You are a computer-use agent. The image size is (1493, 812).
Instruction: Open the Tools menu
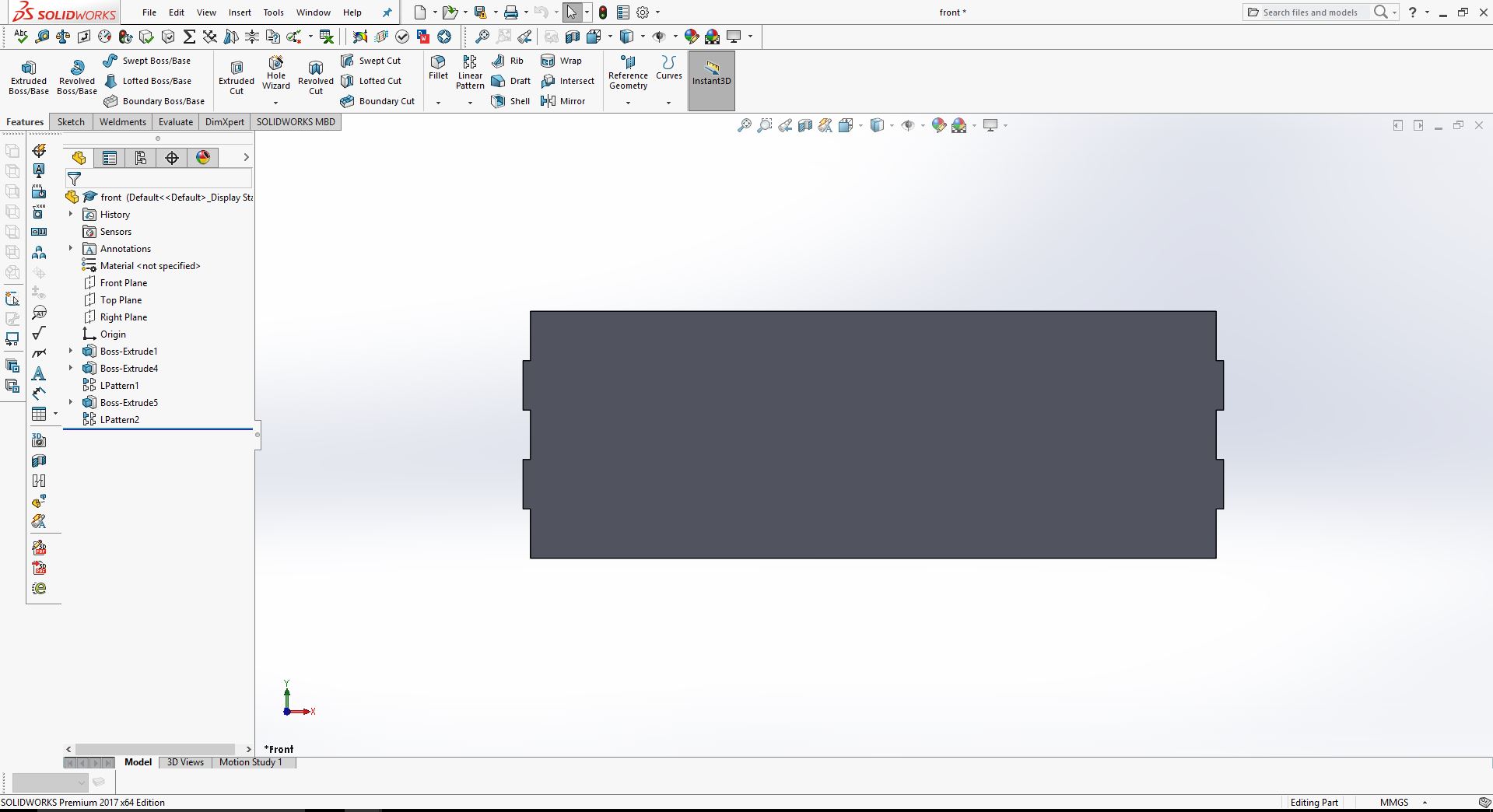tap(273, 12)
